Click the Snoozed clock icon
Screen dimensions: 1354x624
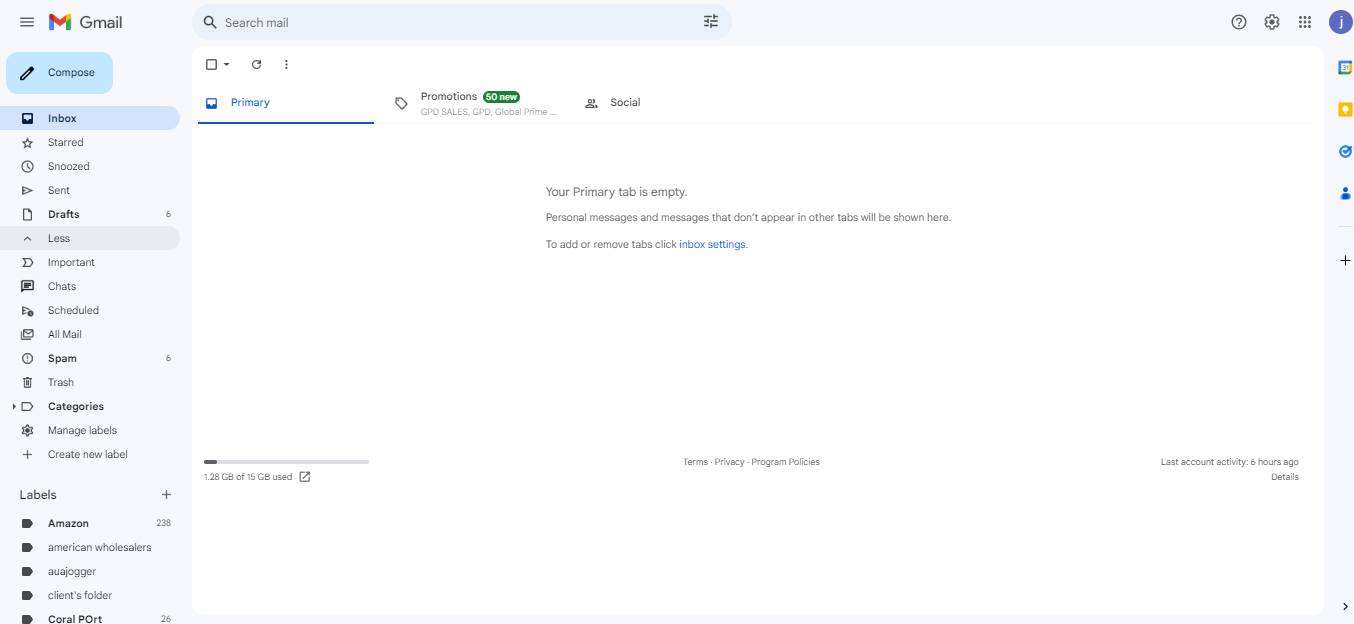(x=27, y=167)
